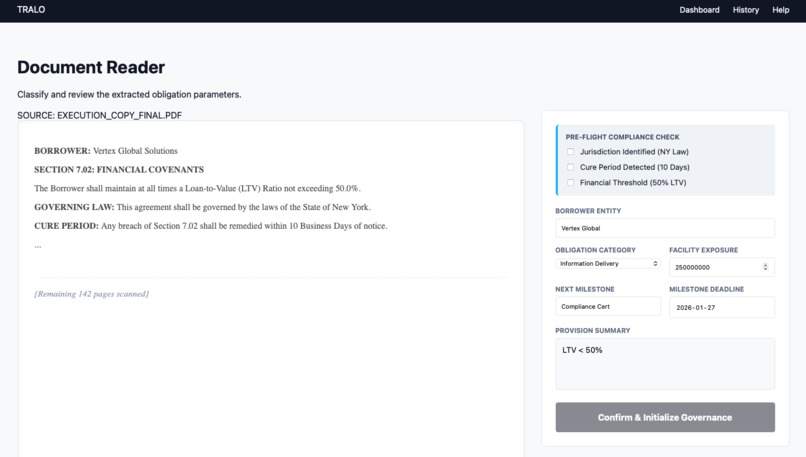Click 'PRE-FLIGHT COMPLIANCE CHECK' label
The height and width of the screenshot is (457, 806).
[622, 137]
